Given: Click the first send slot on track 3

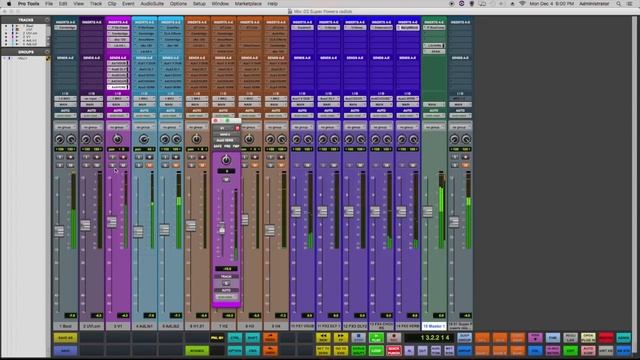Looking at the screenshot, I should (x=118, y=63).
